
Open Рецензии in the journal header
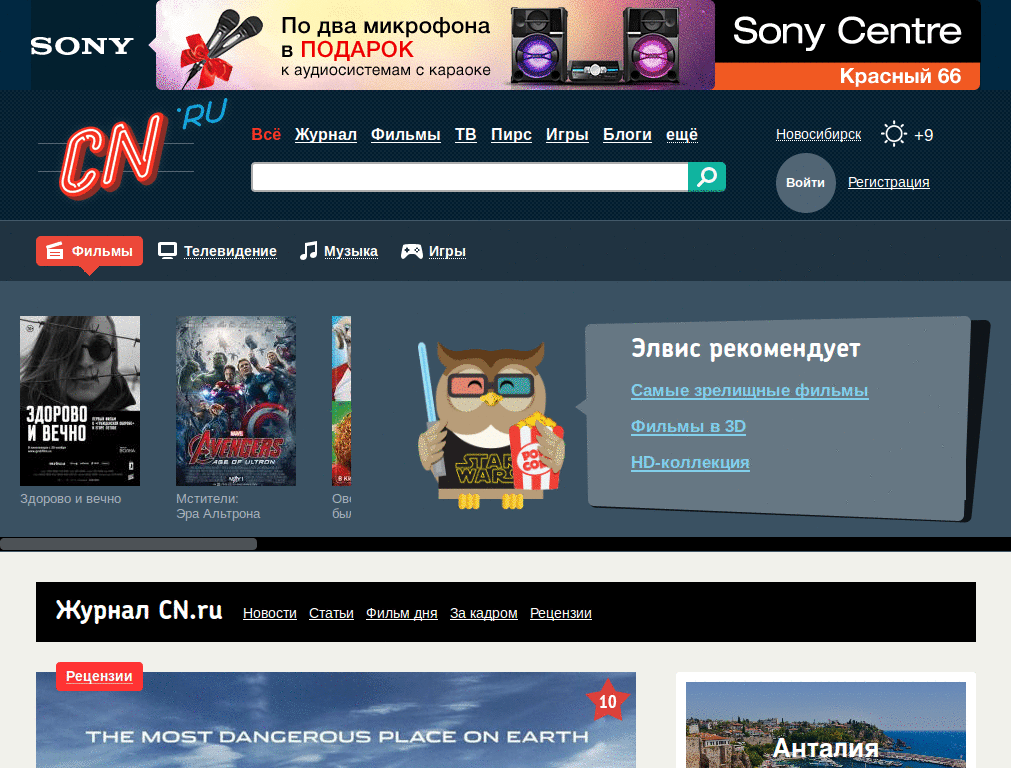point(561,613)
